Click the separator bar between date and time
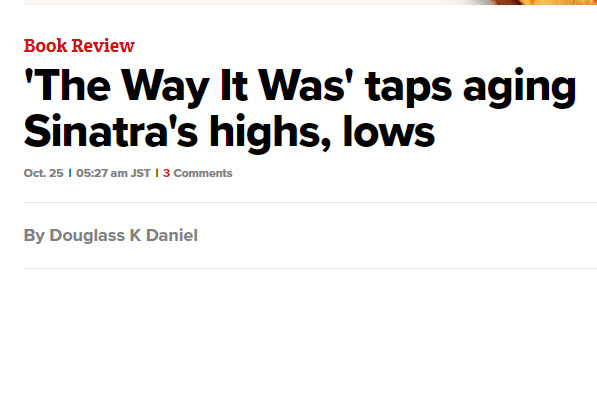Screen dimensions: 597x413 (70, 173)
